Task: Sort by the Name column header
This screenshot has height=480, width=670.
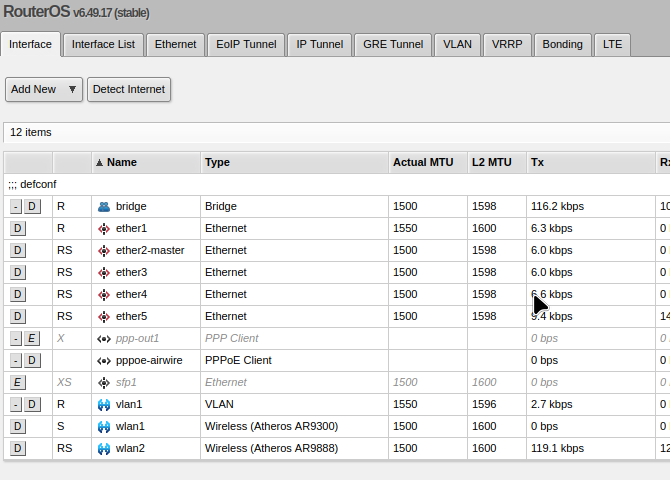Action: pyautogui.click(x=146, y=162)
